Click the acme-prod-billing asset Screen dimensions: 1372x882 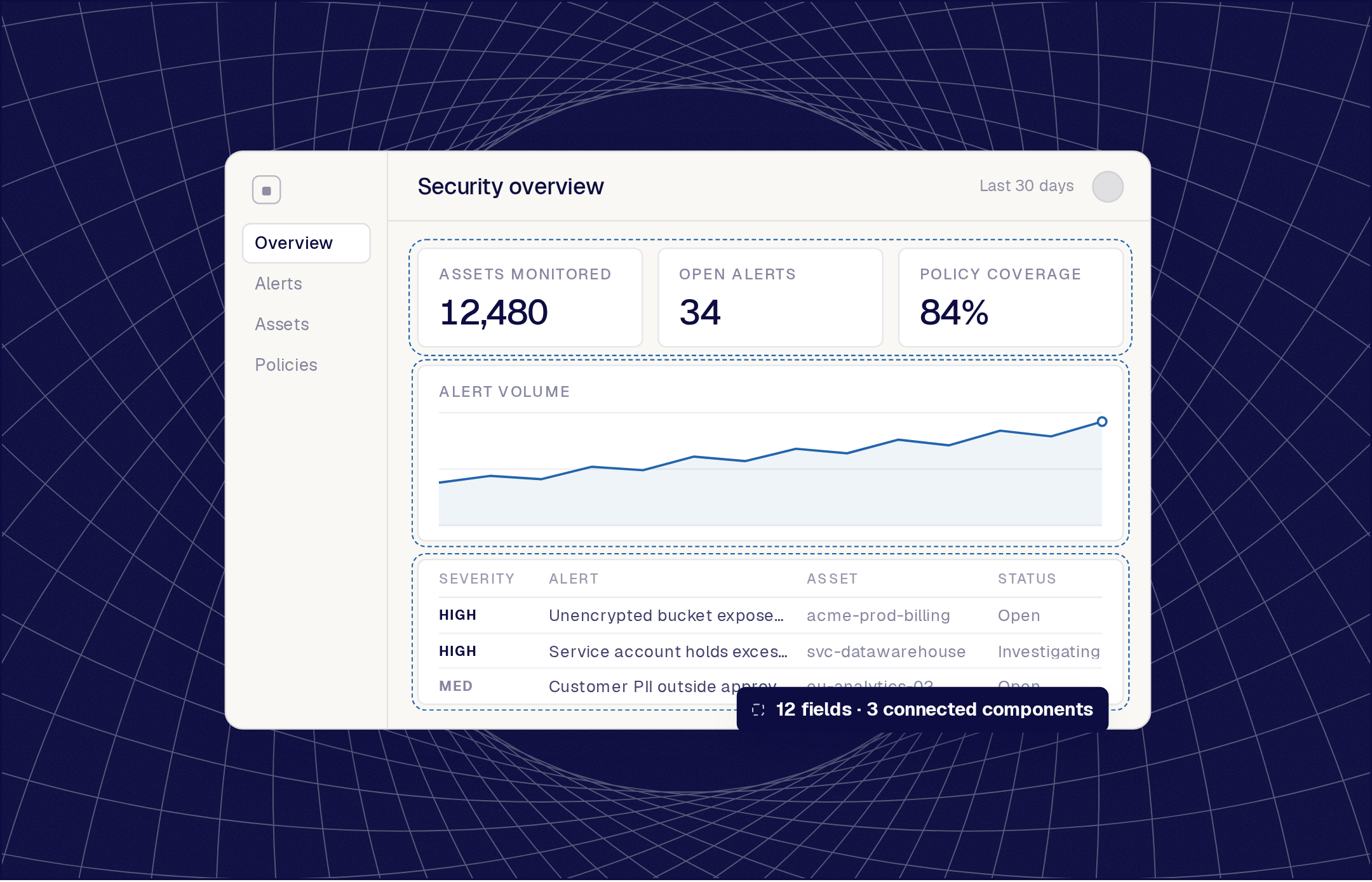[878, 616]
